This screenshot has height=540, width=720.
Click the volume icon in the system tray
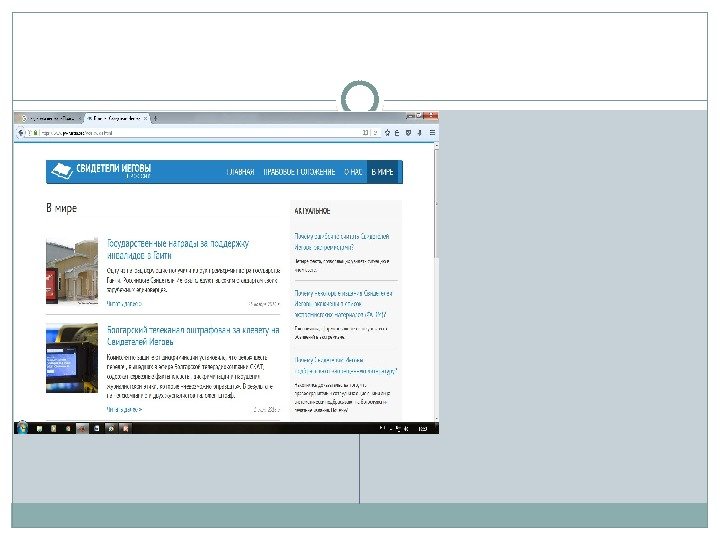point(406,428)
